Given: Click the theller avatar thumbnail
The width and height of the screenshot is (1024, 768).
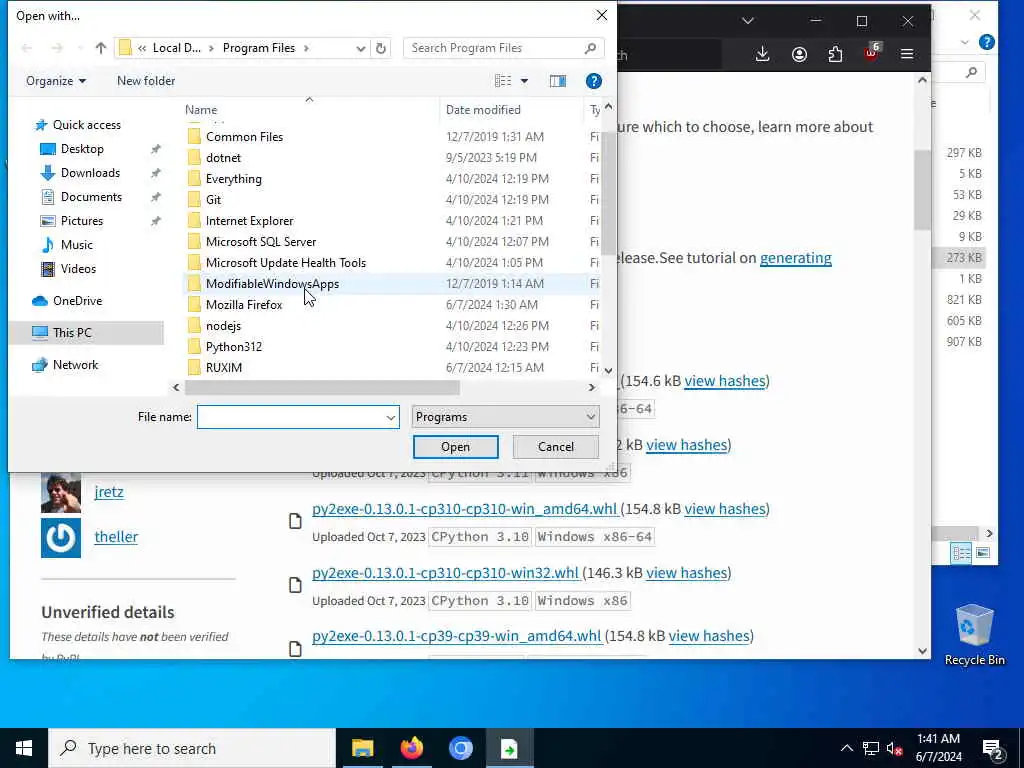Looking at the screenshot, I should (x=61, y=538).
